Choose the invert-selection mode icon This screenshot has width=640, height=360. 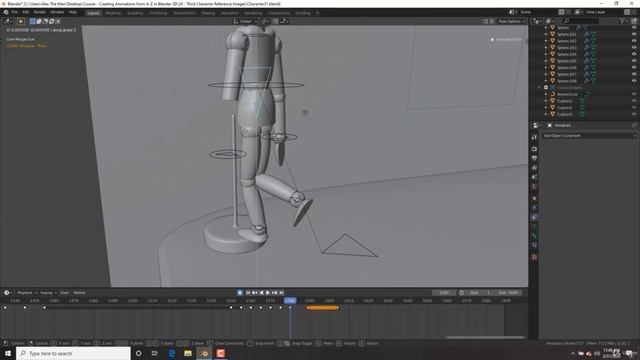pyautogui.click(x=52, y=21)
